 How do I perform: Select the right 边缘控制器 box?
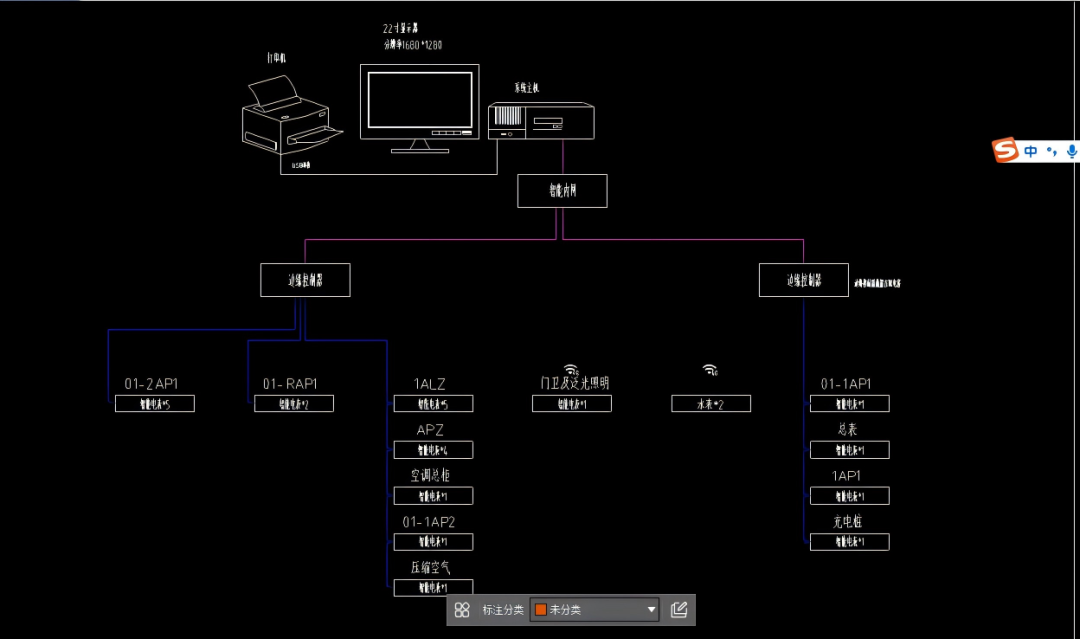(x=803, y=280)
